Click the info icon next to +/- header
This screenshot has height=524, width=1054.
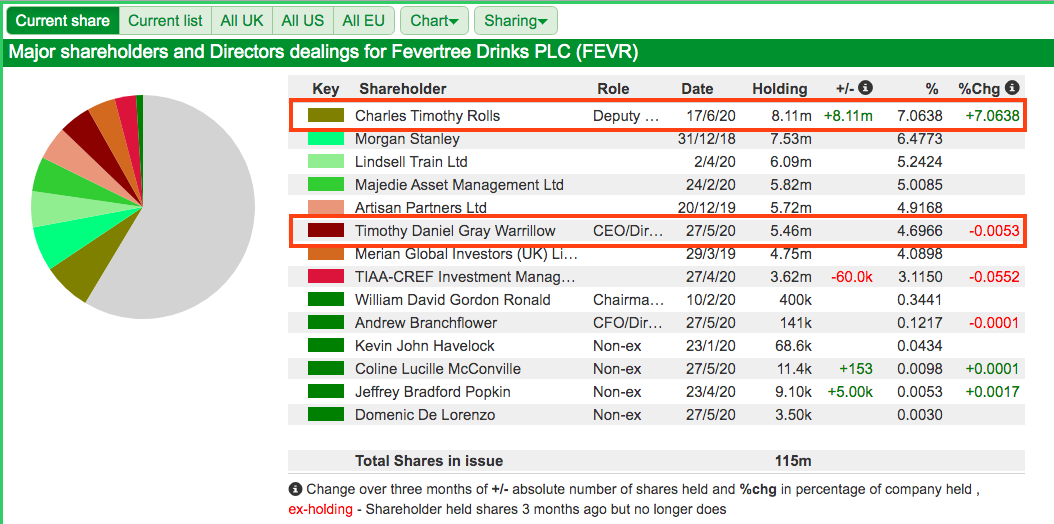pyautogui.click(x=866, y=87)
